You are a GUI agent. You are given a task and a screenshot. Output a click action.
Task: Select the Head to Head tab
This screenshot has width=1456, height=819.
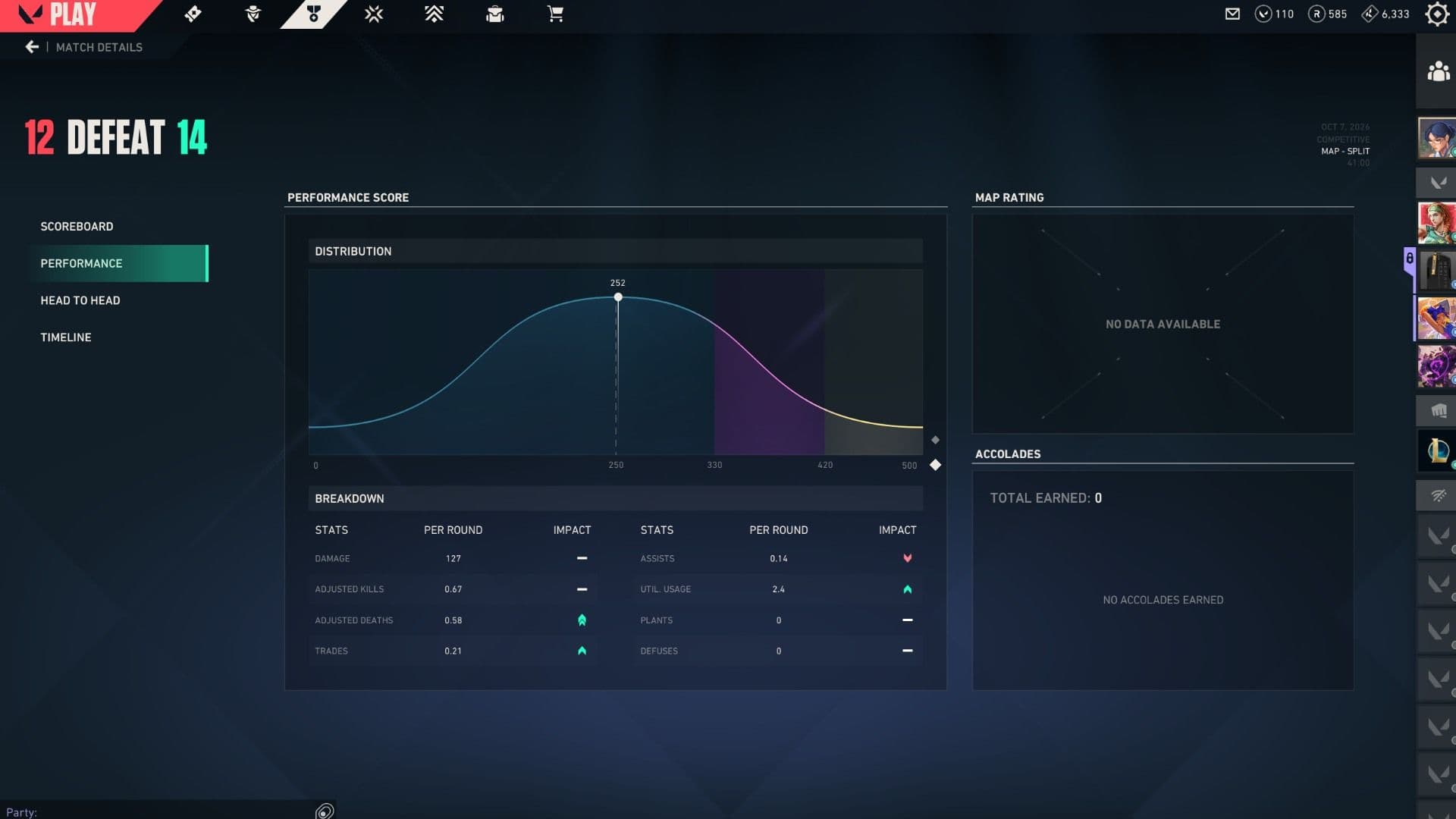(x=80, y=300)
